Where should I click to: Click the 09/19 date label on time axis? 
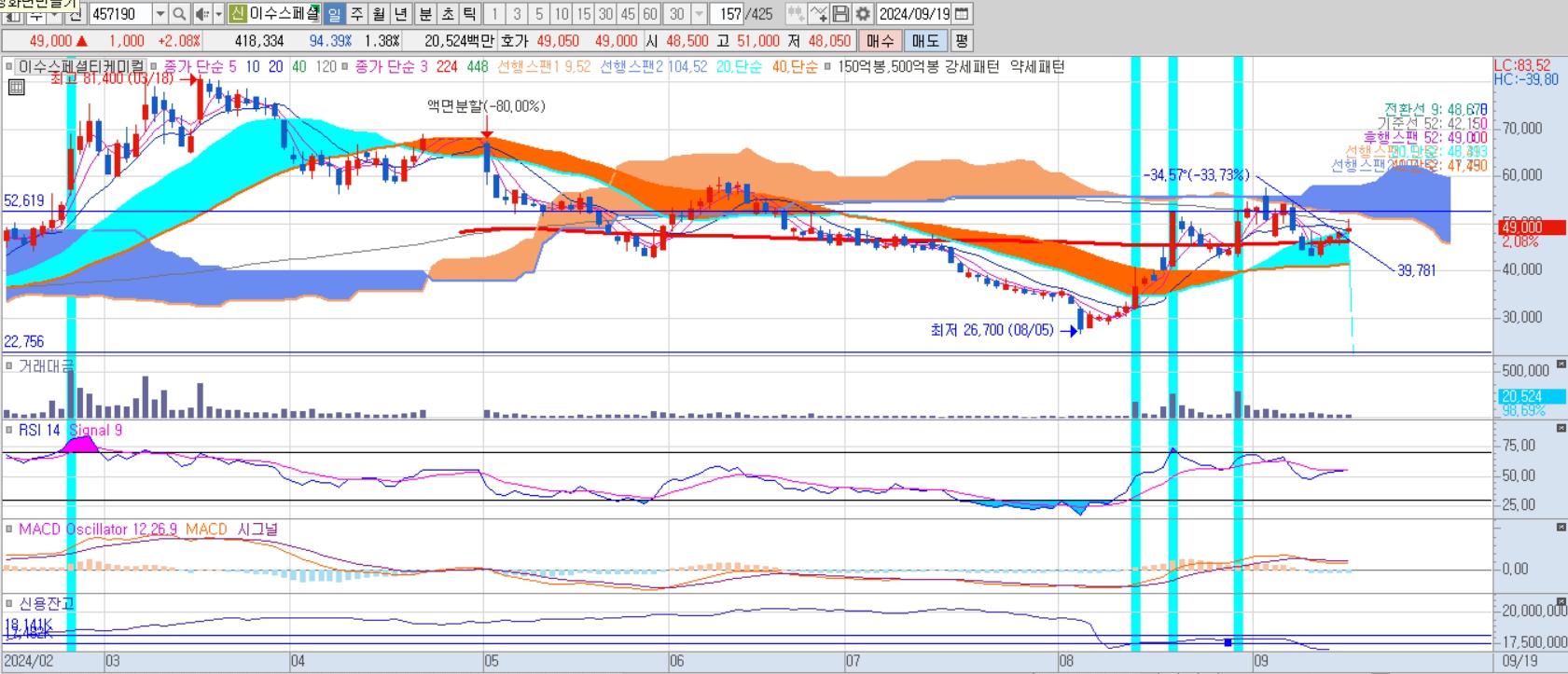(x=1519, y=661)
